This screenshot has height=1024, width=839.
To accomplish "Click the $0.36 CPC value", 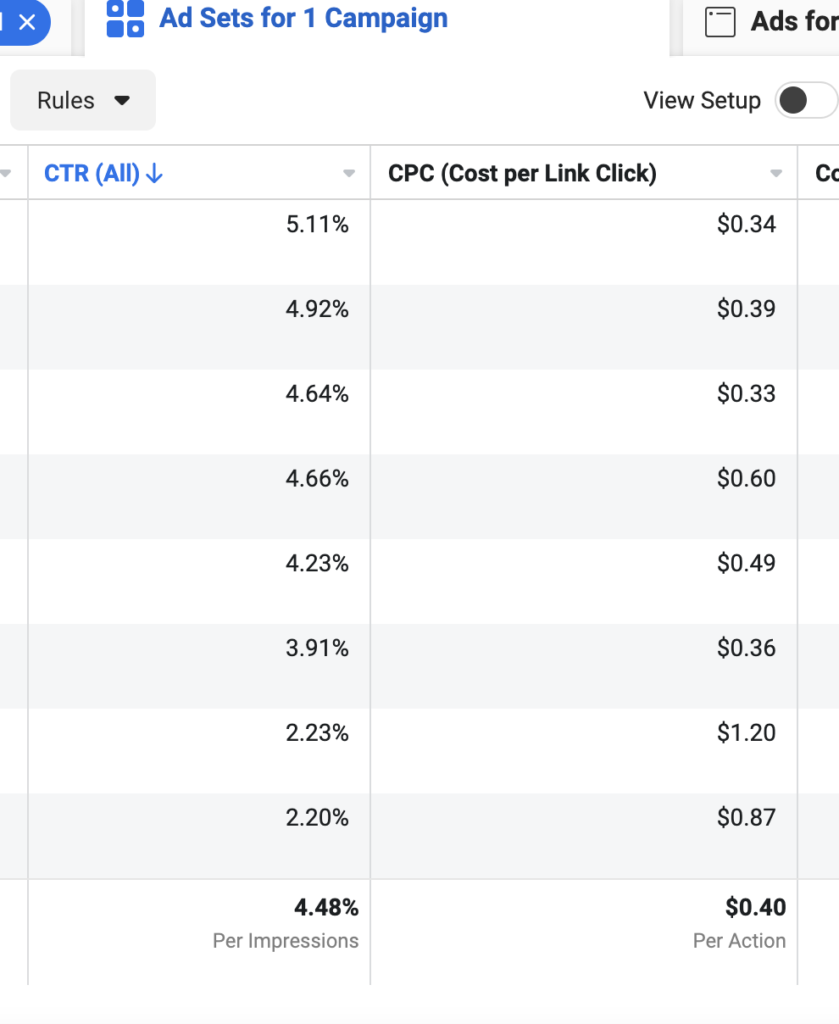I will [746, 648].
